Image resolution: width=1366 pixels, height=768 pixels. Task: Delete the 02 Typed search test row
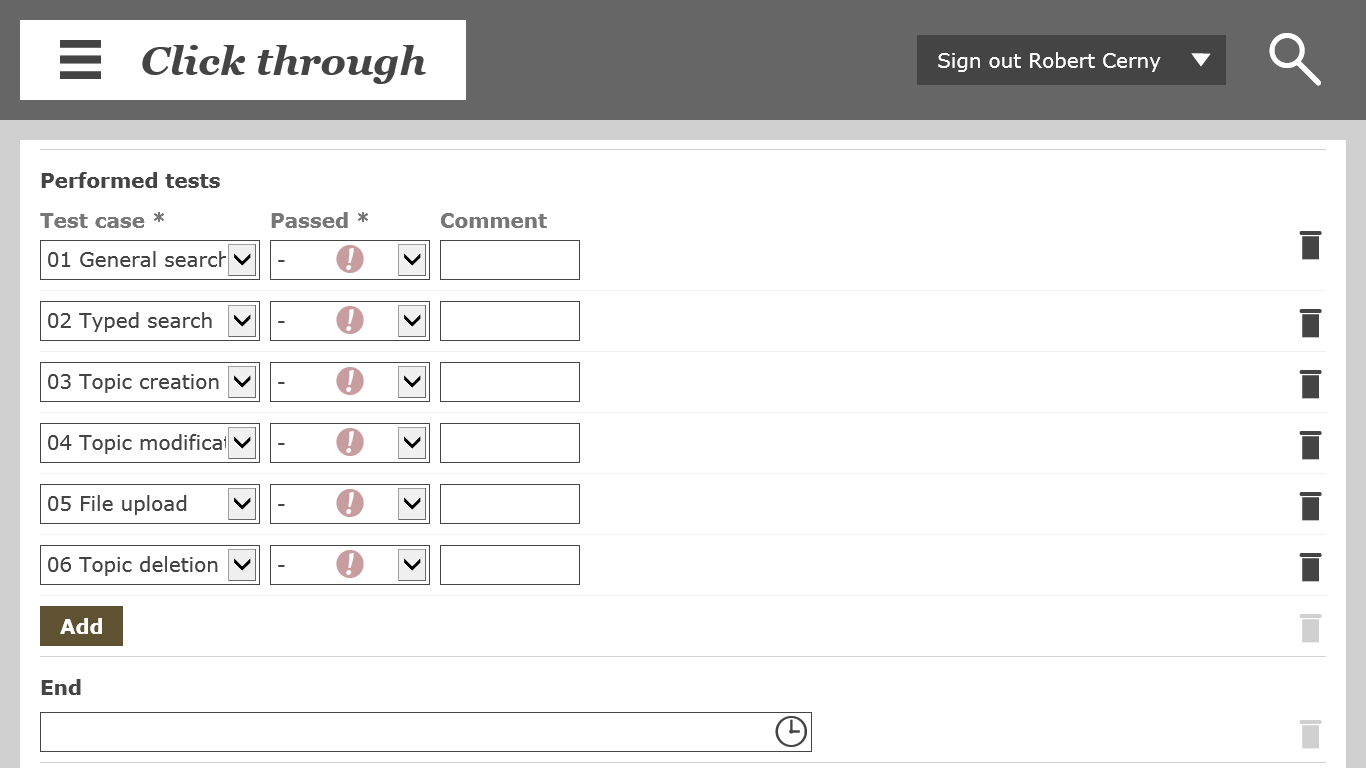(1310, 322)
